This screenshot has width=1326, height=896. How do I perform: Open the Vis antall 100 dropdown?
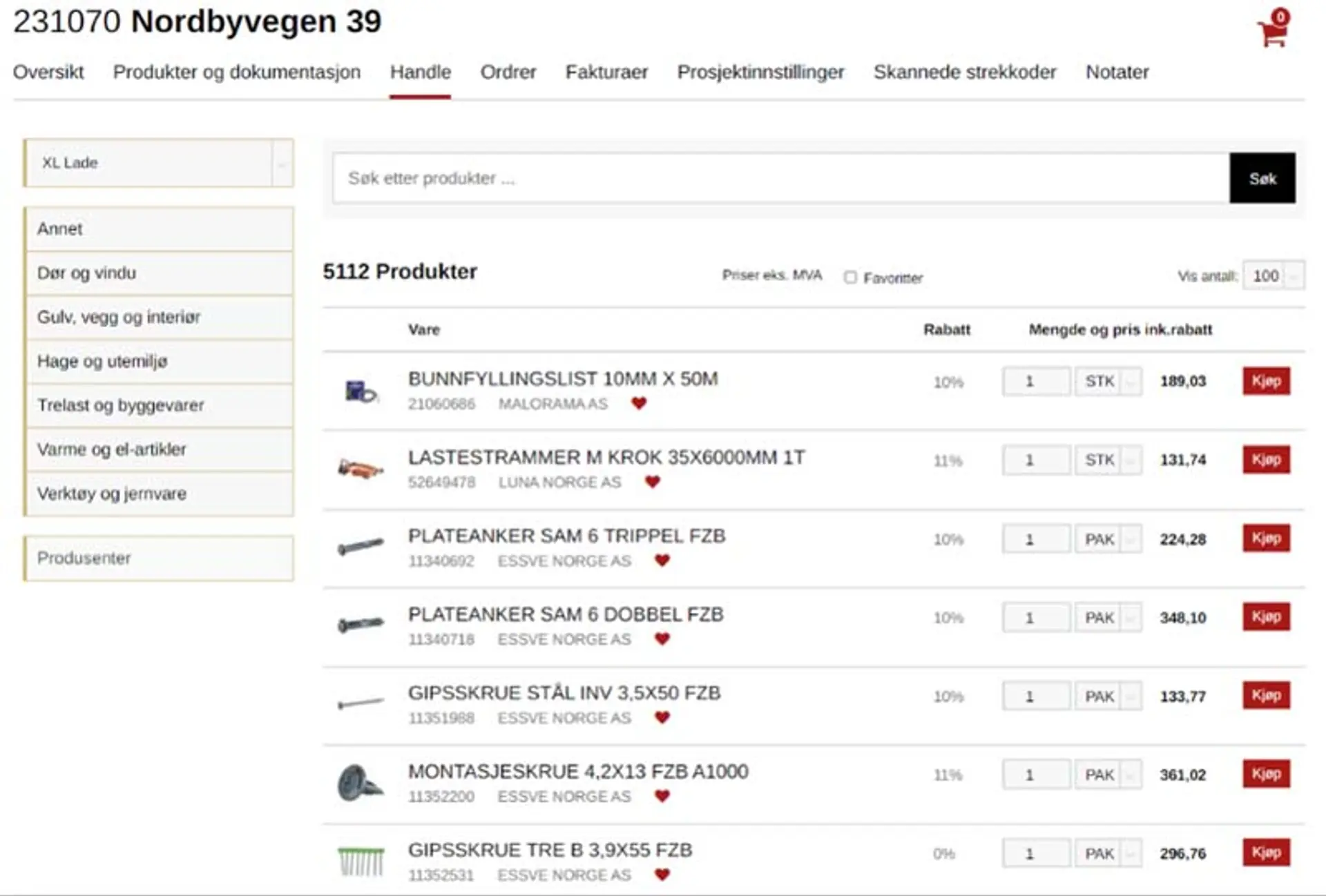[1274, 276]
